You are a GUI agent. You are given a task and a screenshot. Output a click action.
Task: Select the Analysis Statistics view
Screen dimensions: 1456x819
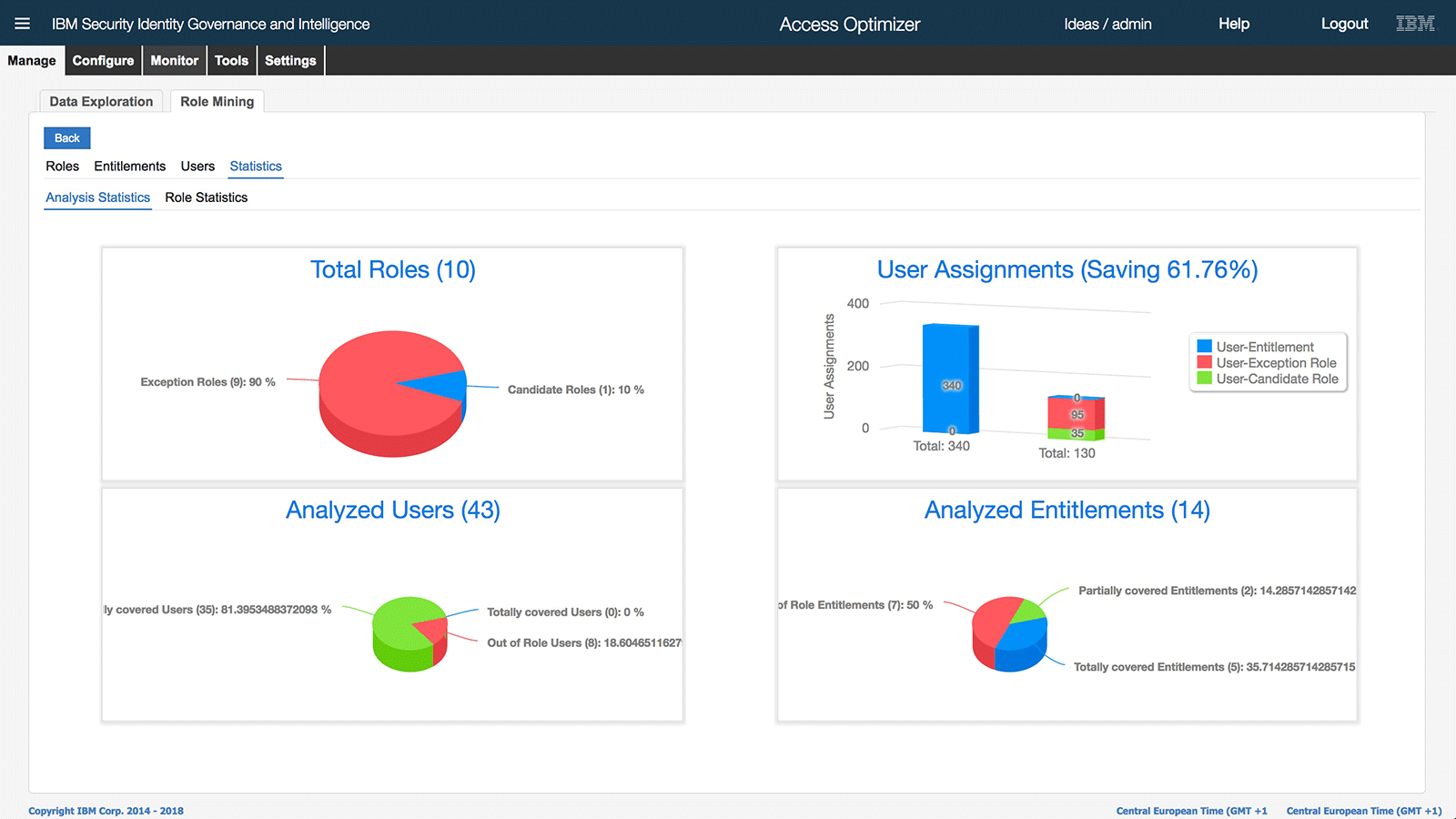pyautogui.click(x=98, y=197)
